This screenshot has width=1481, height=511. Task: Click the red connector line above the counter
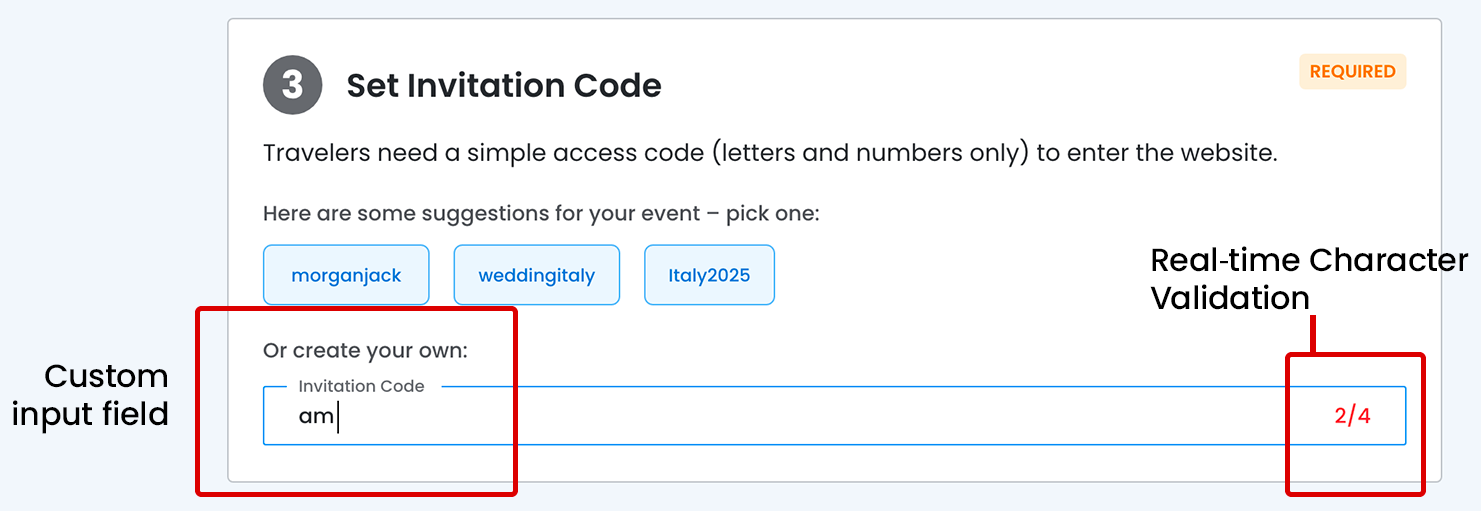pyautogui.click(x=1311, y=335)
